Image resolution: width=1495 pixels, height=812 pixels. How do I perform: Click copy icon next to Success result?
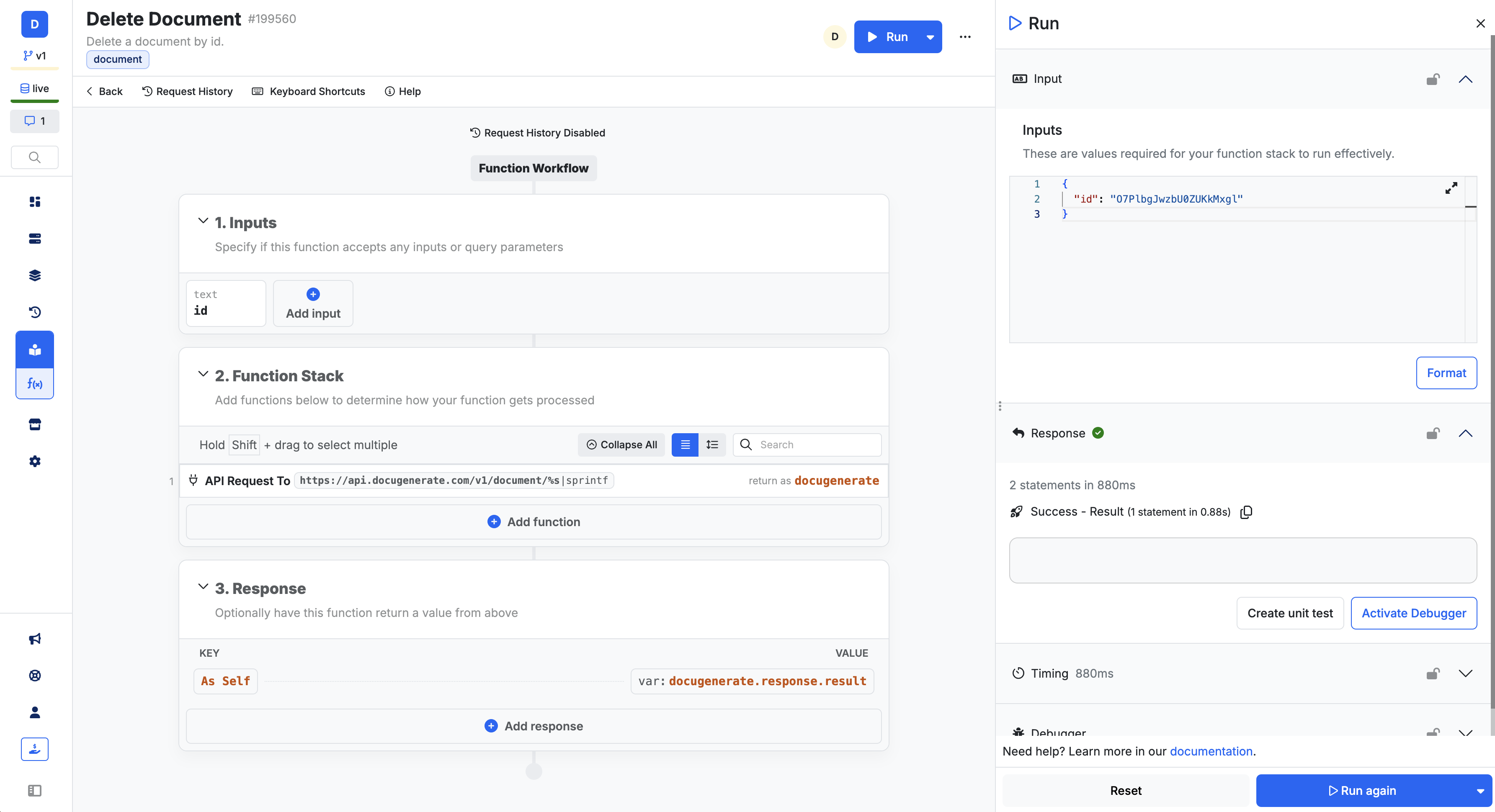point(1246,511)
